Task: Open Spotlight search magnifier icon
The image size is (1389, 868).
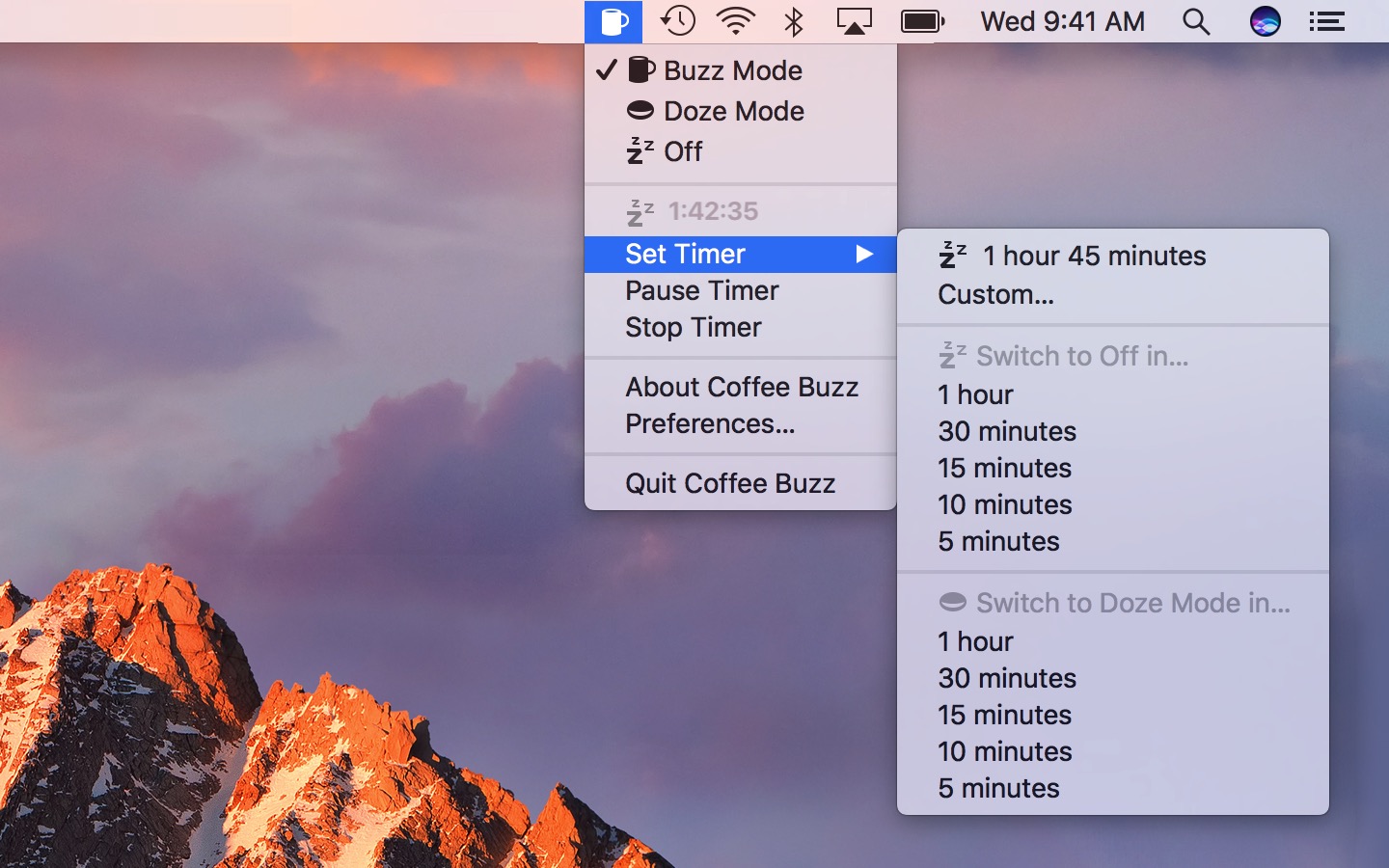Action: pyautogui.click(x=1196, y=21)
